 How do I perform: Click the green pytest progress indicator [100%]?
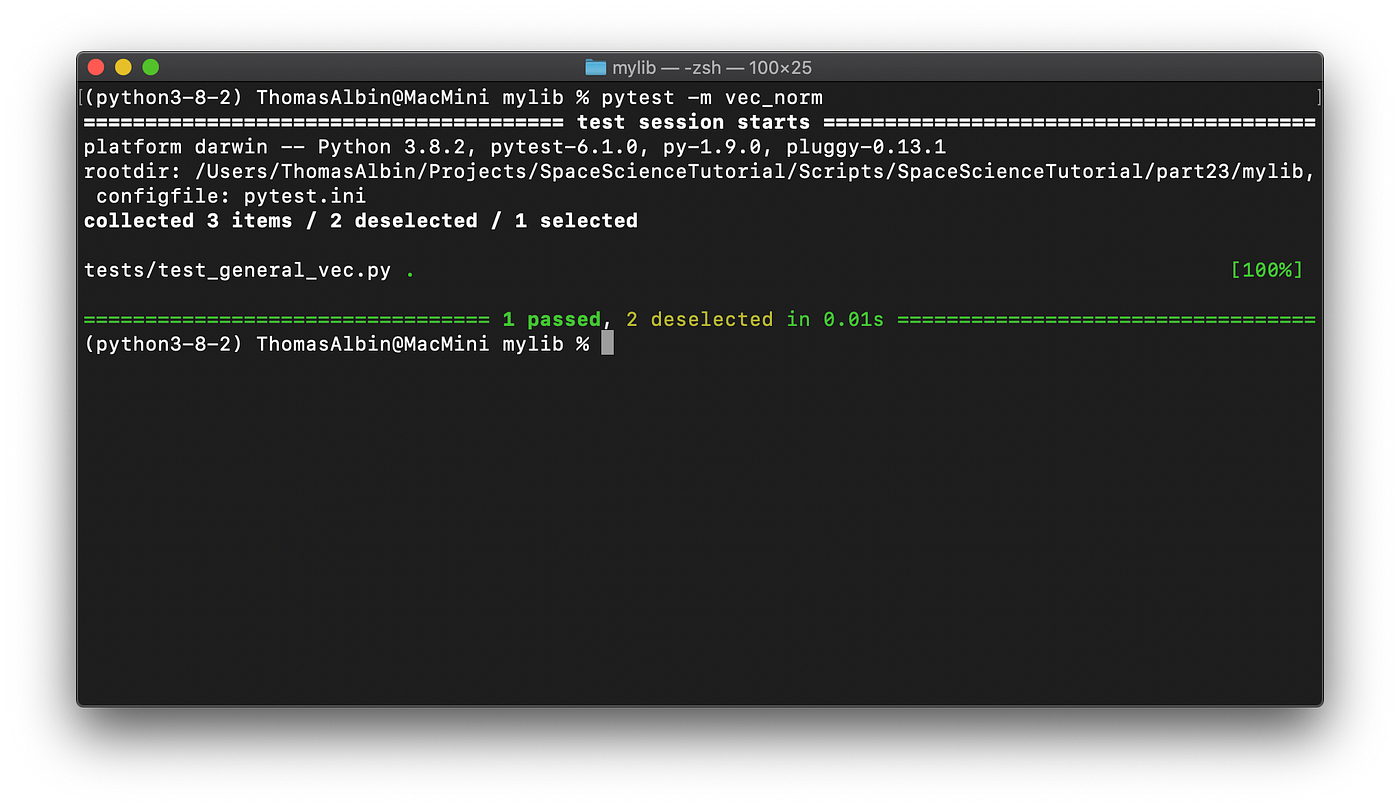tap(1266, 269)
